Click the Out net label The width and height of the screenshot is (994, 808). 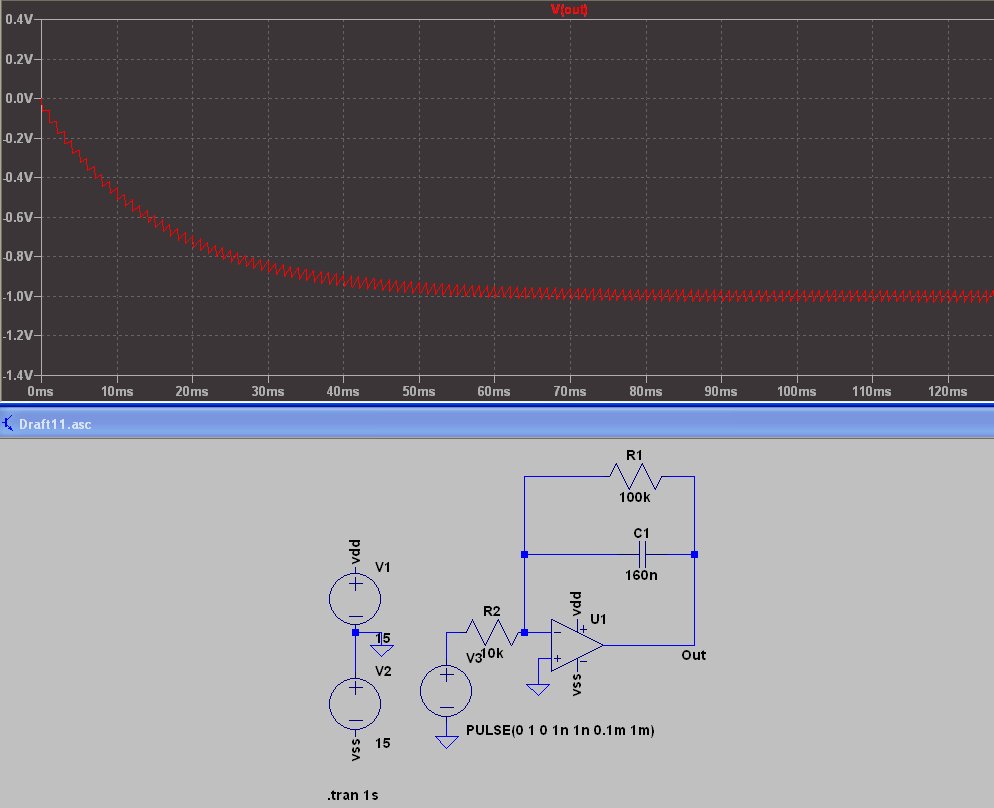tap(694, 655)
